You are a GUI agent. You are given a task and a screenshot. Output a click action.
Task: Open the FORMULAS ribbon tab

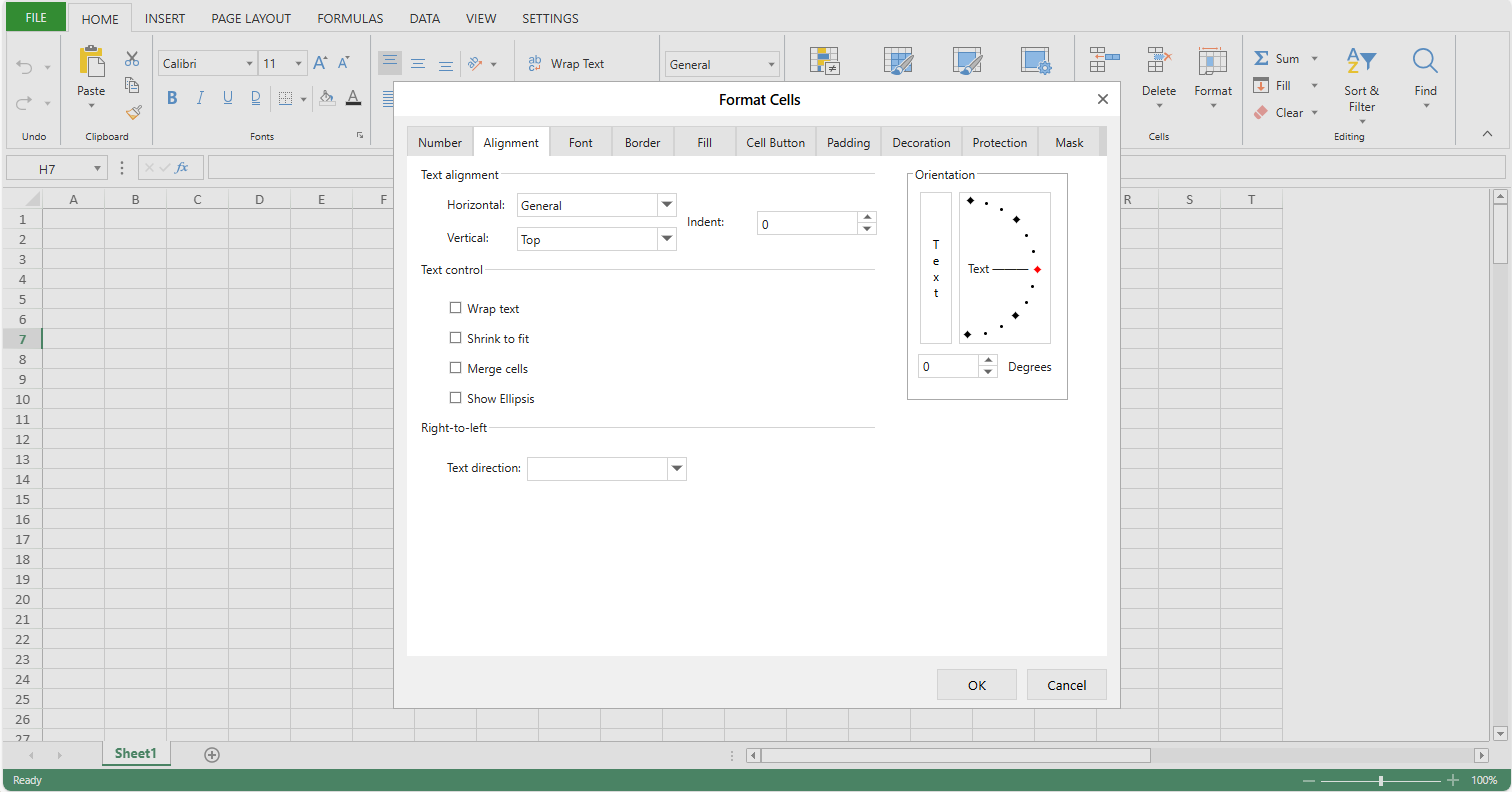[350, 18]
